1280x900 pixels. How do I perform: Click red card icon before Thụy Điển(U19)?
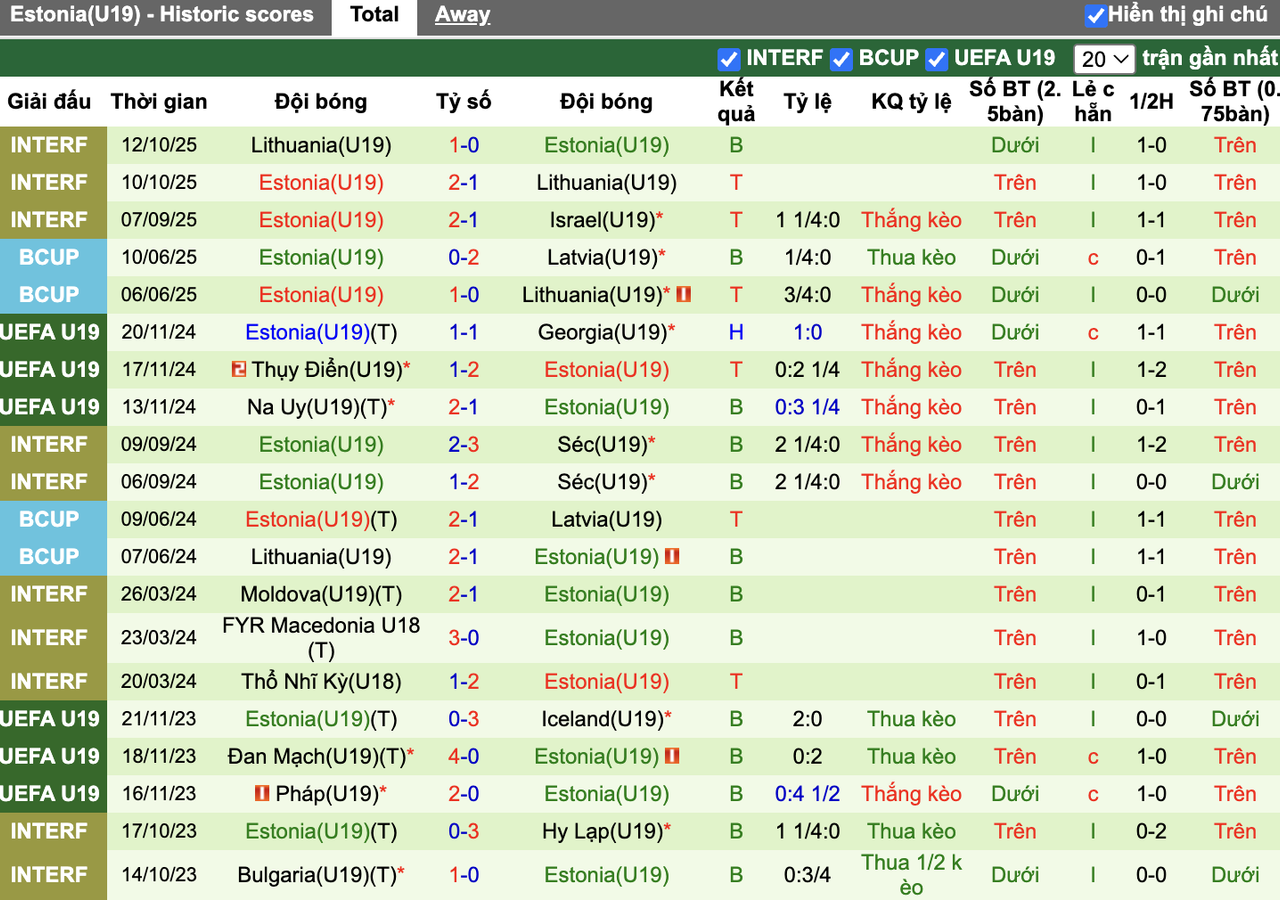[x=238, y=370]
